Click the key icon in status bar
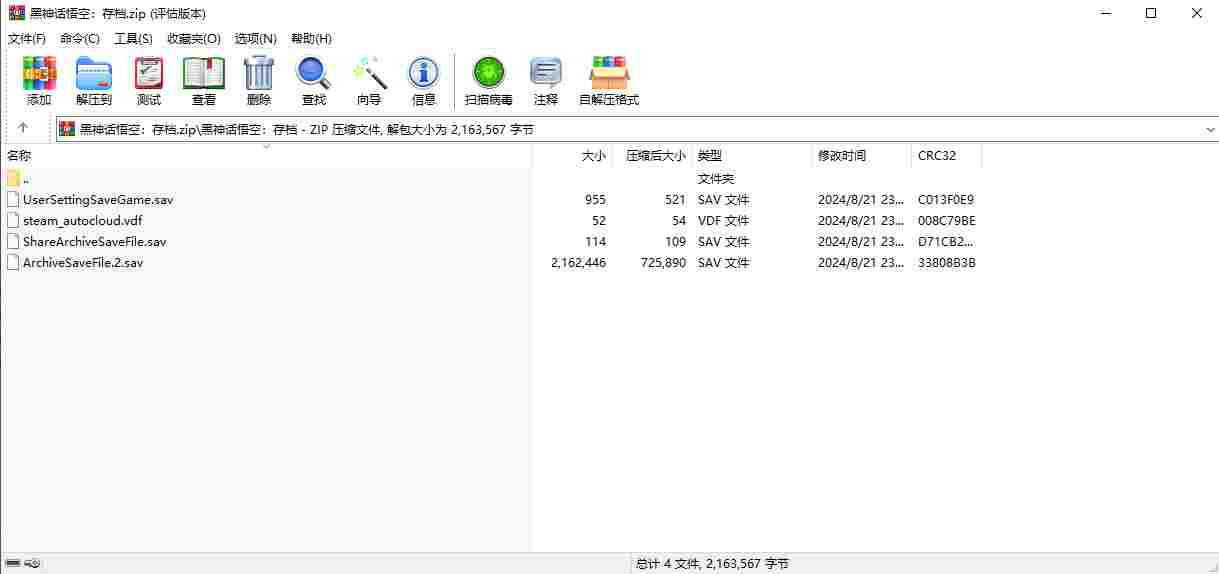Viewport: 1219px width, 574px height. coord(33,563)
